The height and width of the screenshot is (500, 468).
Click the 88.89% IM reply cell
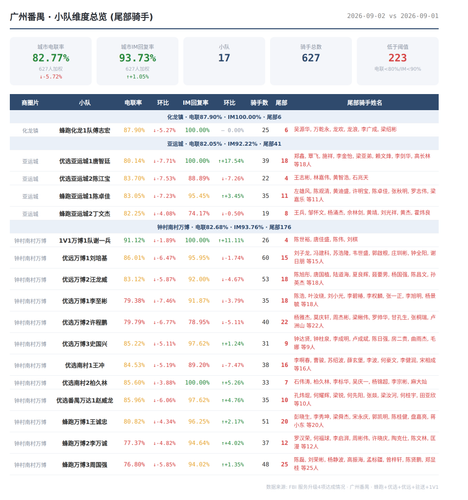199,178
